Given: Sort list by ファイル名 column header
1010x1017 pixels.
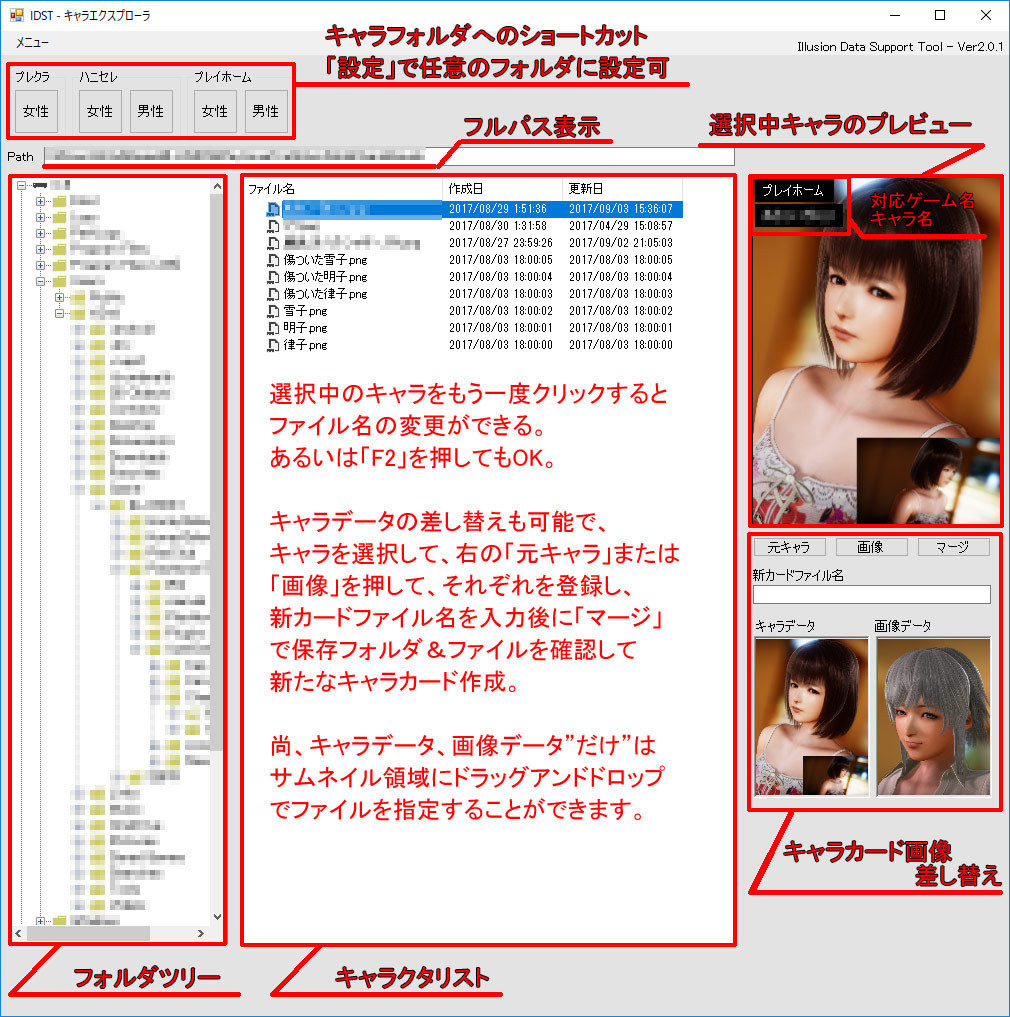Looking at the screenshot, I should click(x=344, y=189).
